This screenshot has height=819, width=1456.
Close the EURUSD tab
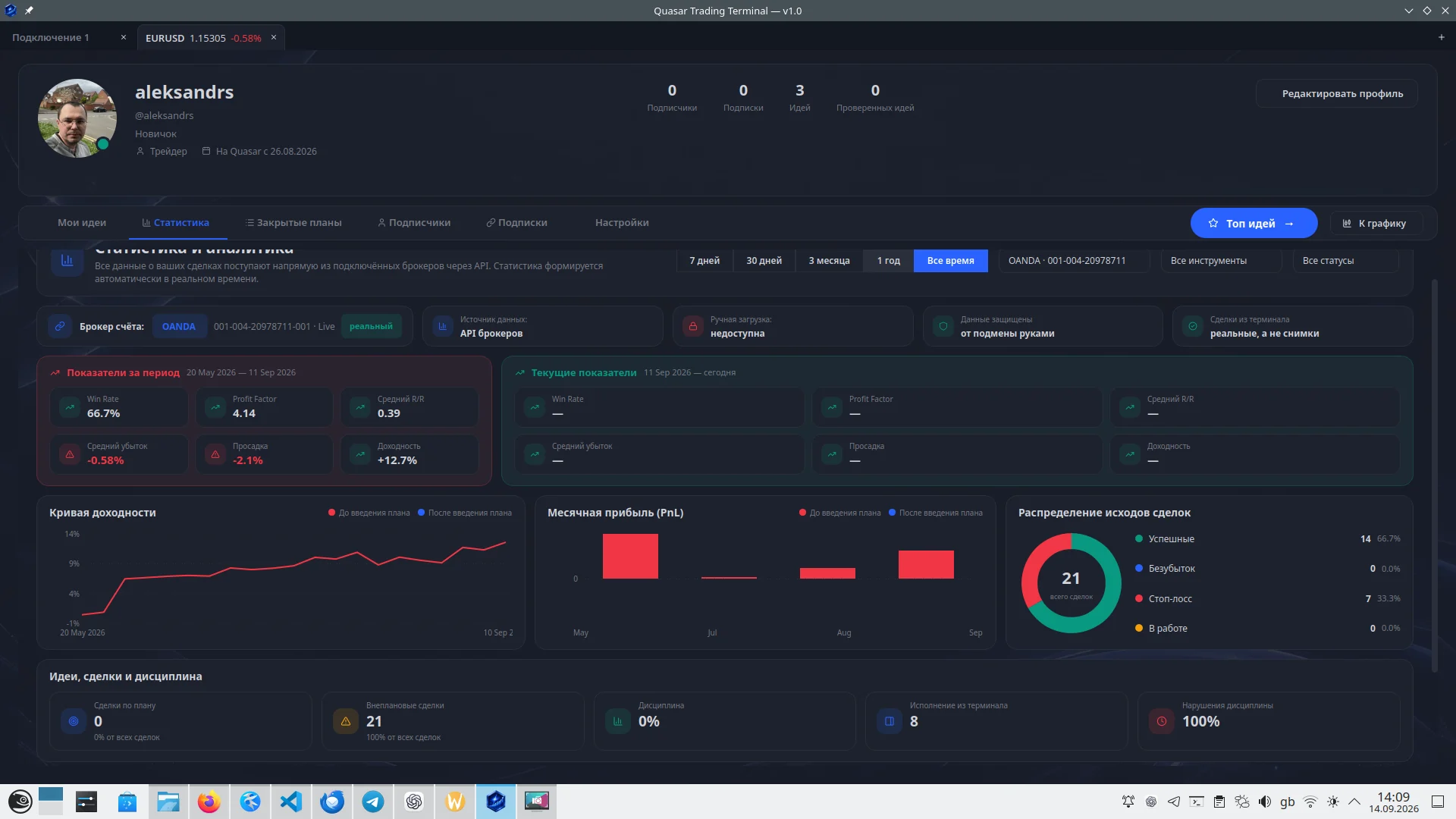[x=274, y=37]
